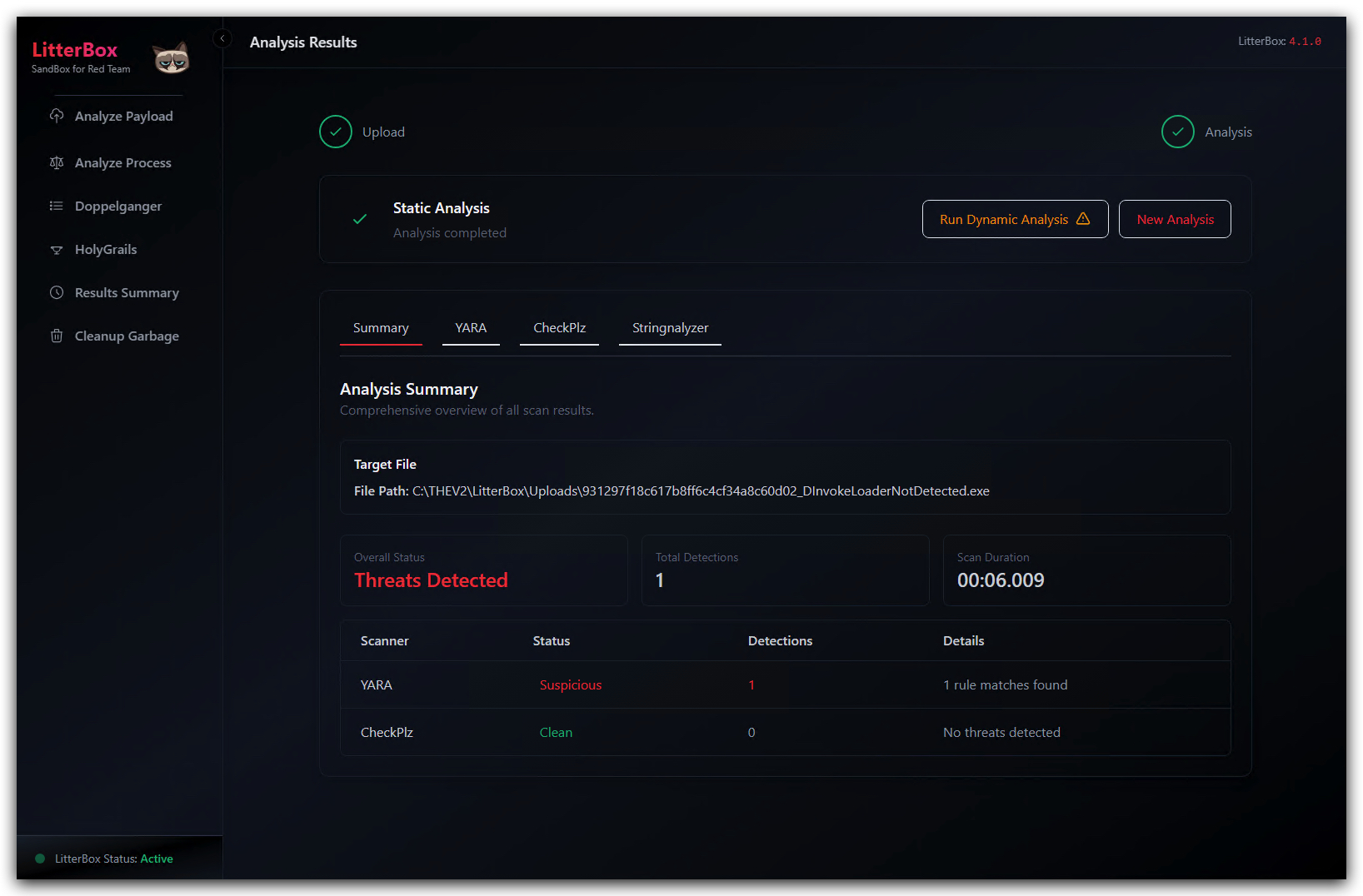Click the Doppelganger list icon

click(x=57, y=206)
